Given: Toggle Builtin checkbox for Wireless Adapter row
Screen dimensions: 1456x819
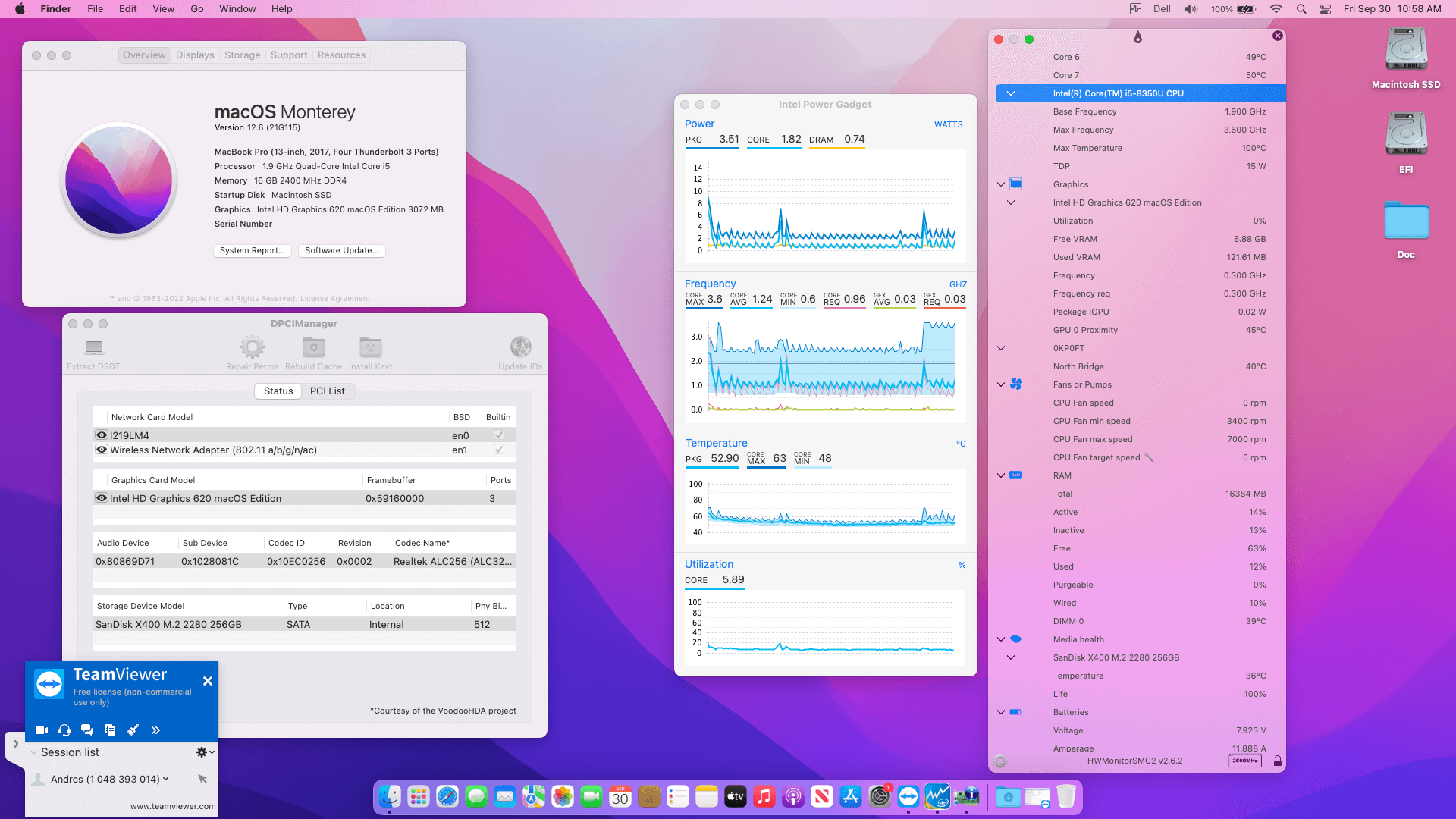Looking at the screenshot, I should click(499, 450).
